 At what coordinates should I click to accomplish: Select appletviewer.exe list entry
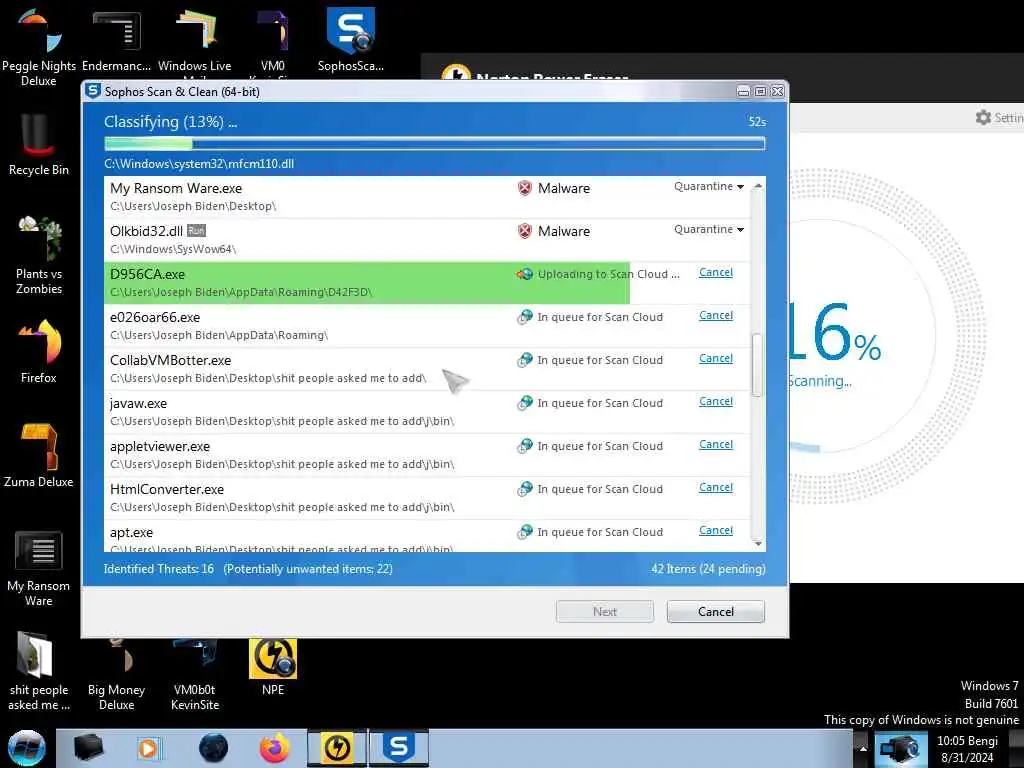coord(427,455)
